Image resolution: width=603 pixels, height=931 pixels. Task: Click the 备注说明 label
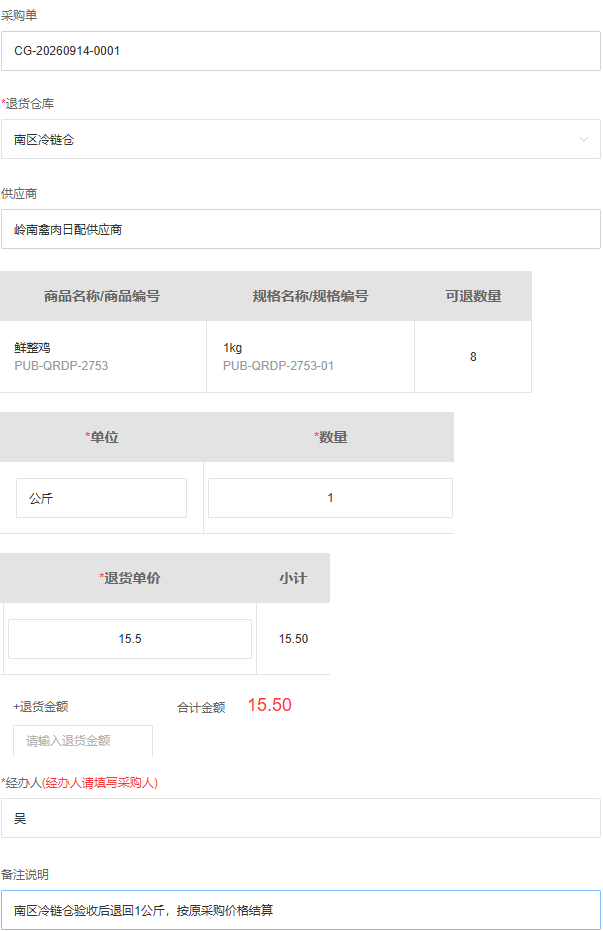pyautogui.click(x=25, y=875)
